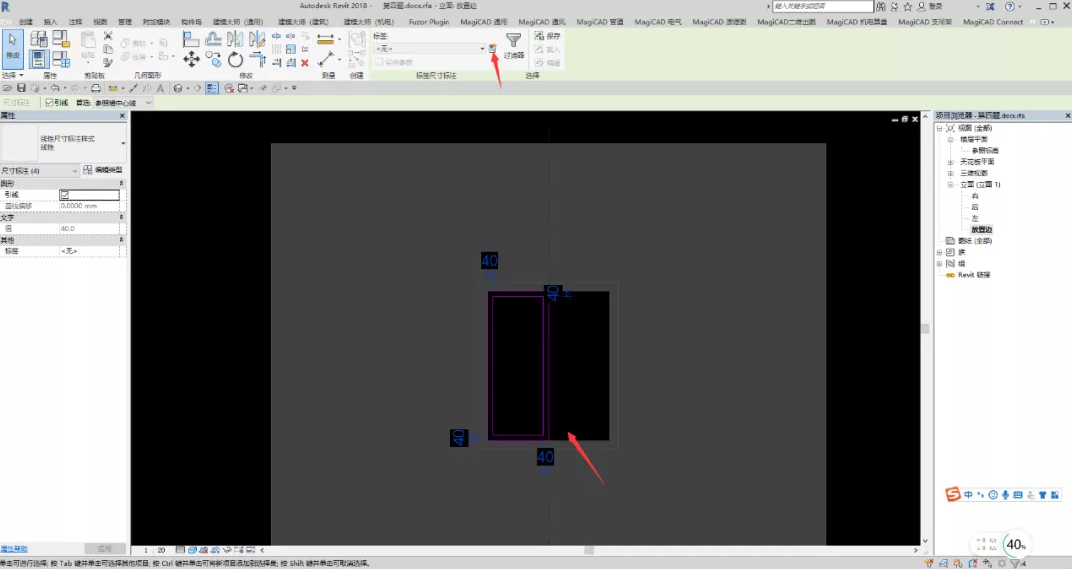The height and width of the screenshot is (569, 1072).
Task: Select the 后 (Back) elevation view
Action: pyautogui.click(x=975, y=207)
